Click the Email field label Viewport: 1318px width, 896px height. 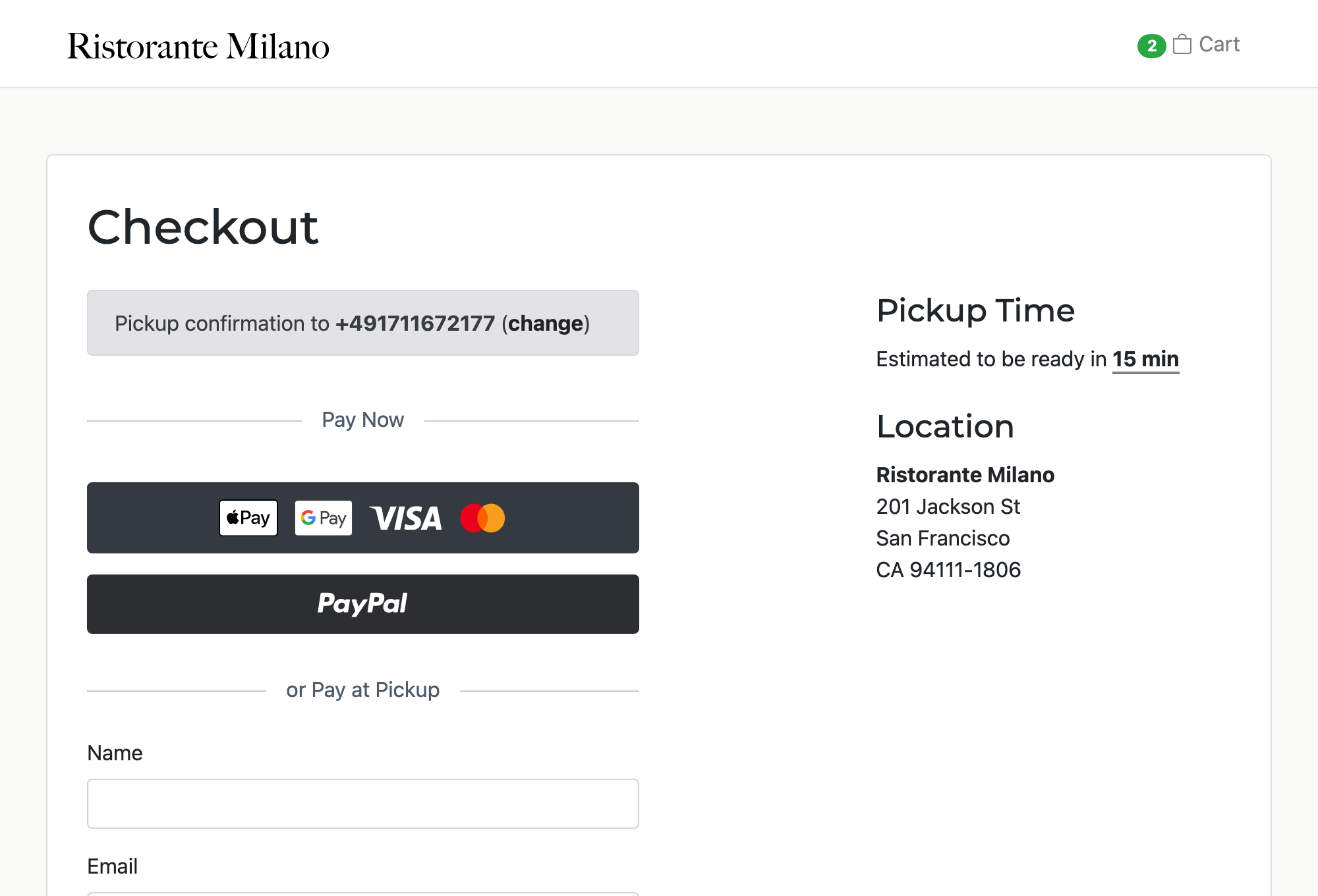coord(113,866)
